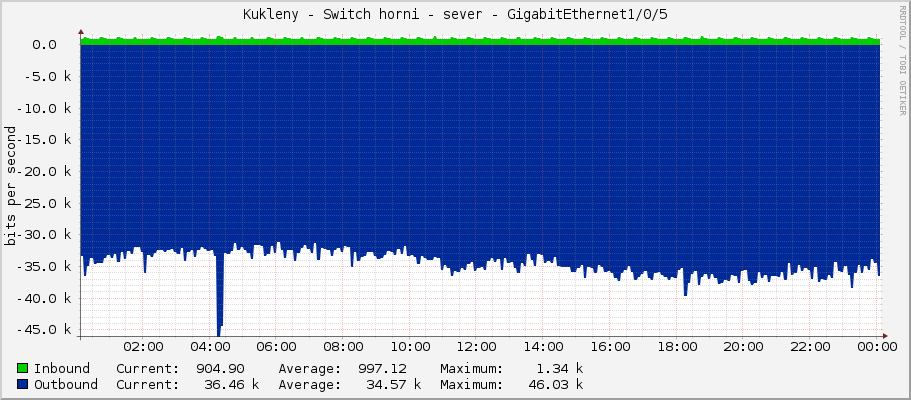
Task: Click the -15.0 k y-axis label
Action: pyautogui.click(x=44, y=140)
